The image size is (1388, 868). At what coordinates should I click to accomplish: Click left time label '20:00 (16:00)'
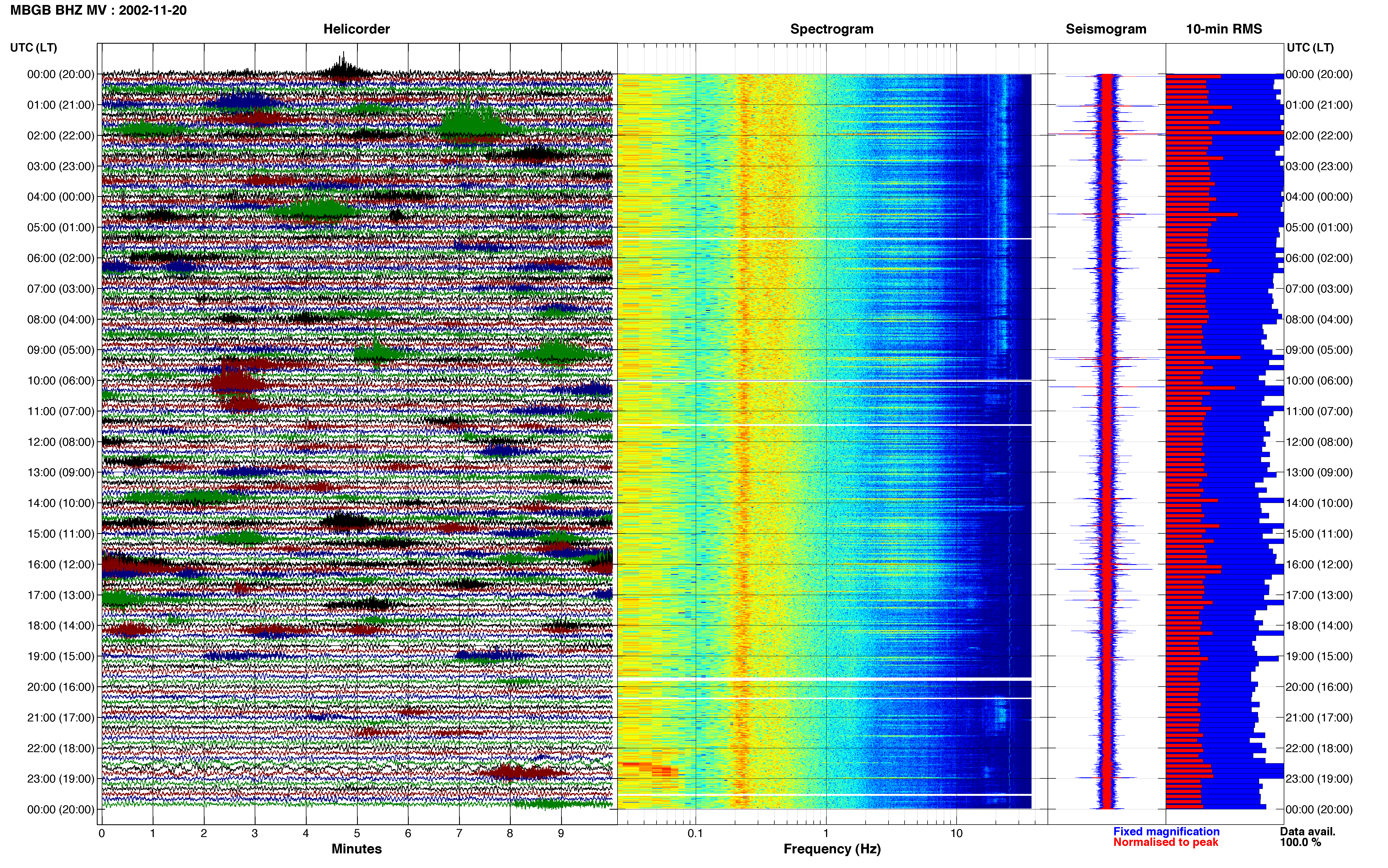click(61, 687)
